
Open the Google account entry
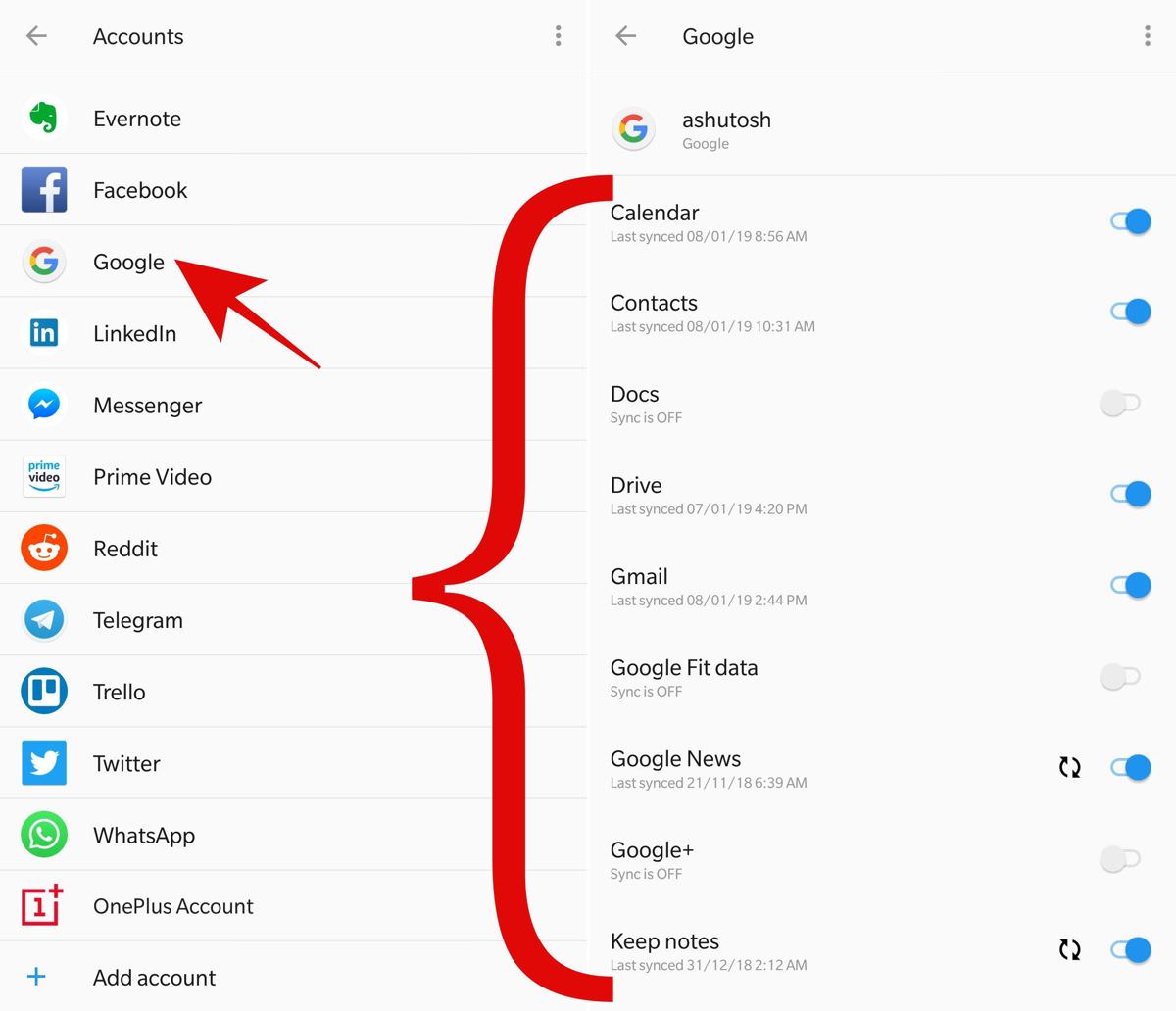click(x=294, y=262)
